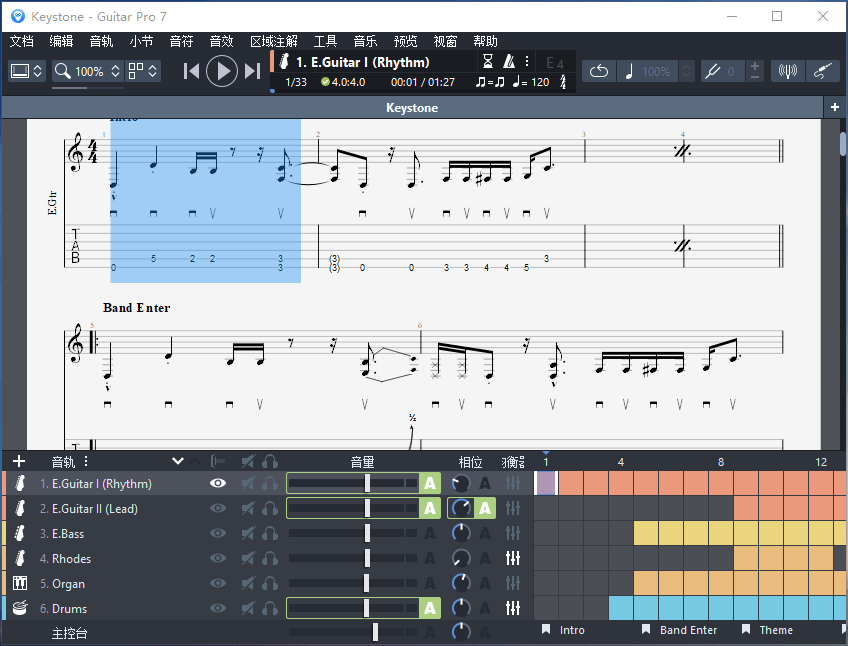Open the relative speed 100% stepper
Screen dimensions: 848x646
[686, 71]
